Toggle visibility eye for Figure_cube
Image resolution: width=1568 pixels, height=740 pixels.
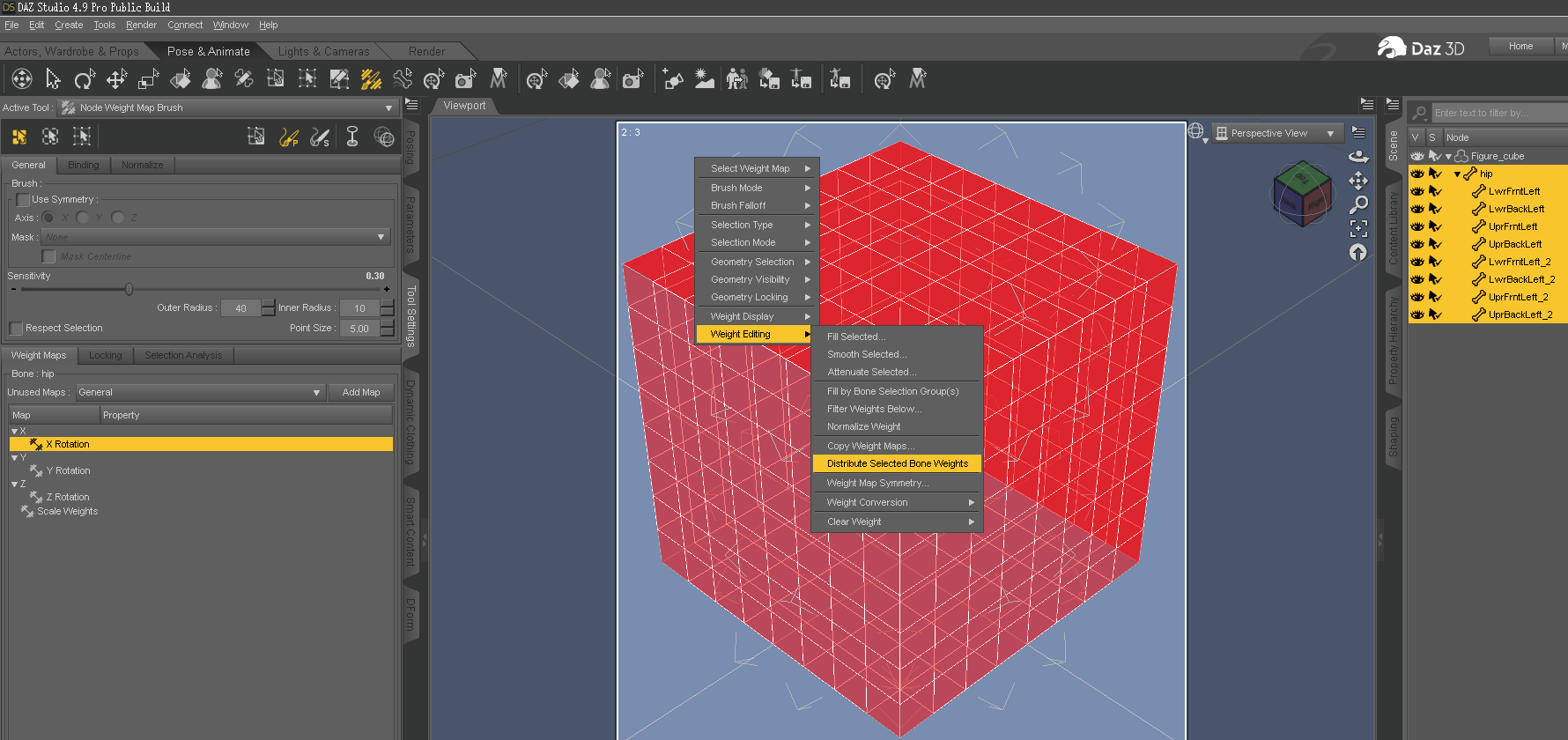[x=1417, y=156]
